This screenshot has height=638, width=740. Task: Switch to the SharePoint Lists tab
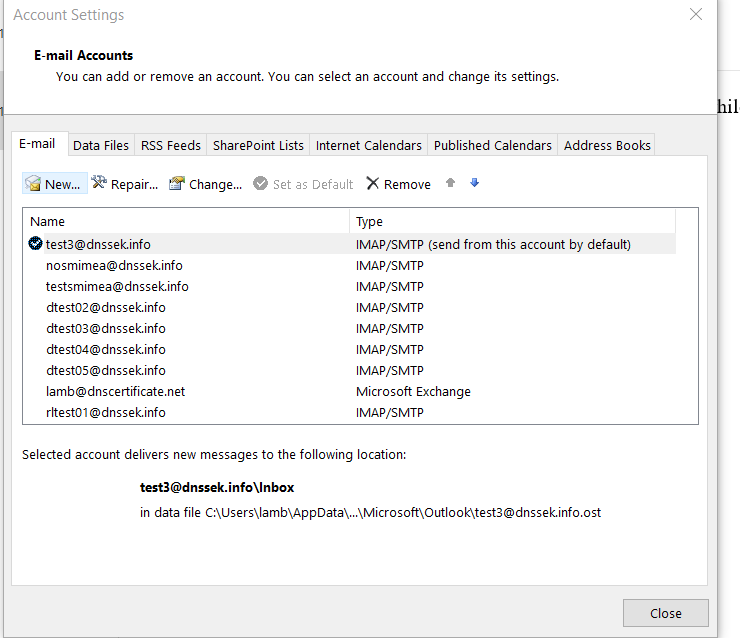point(258,145)
